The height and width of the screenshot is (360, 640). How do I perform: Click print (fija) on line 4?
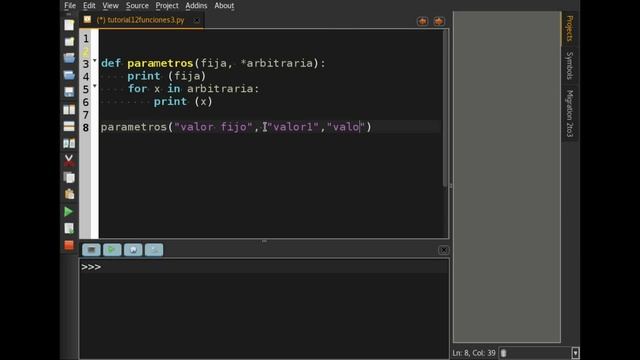pyautogui.click(x=167, y=76)
